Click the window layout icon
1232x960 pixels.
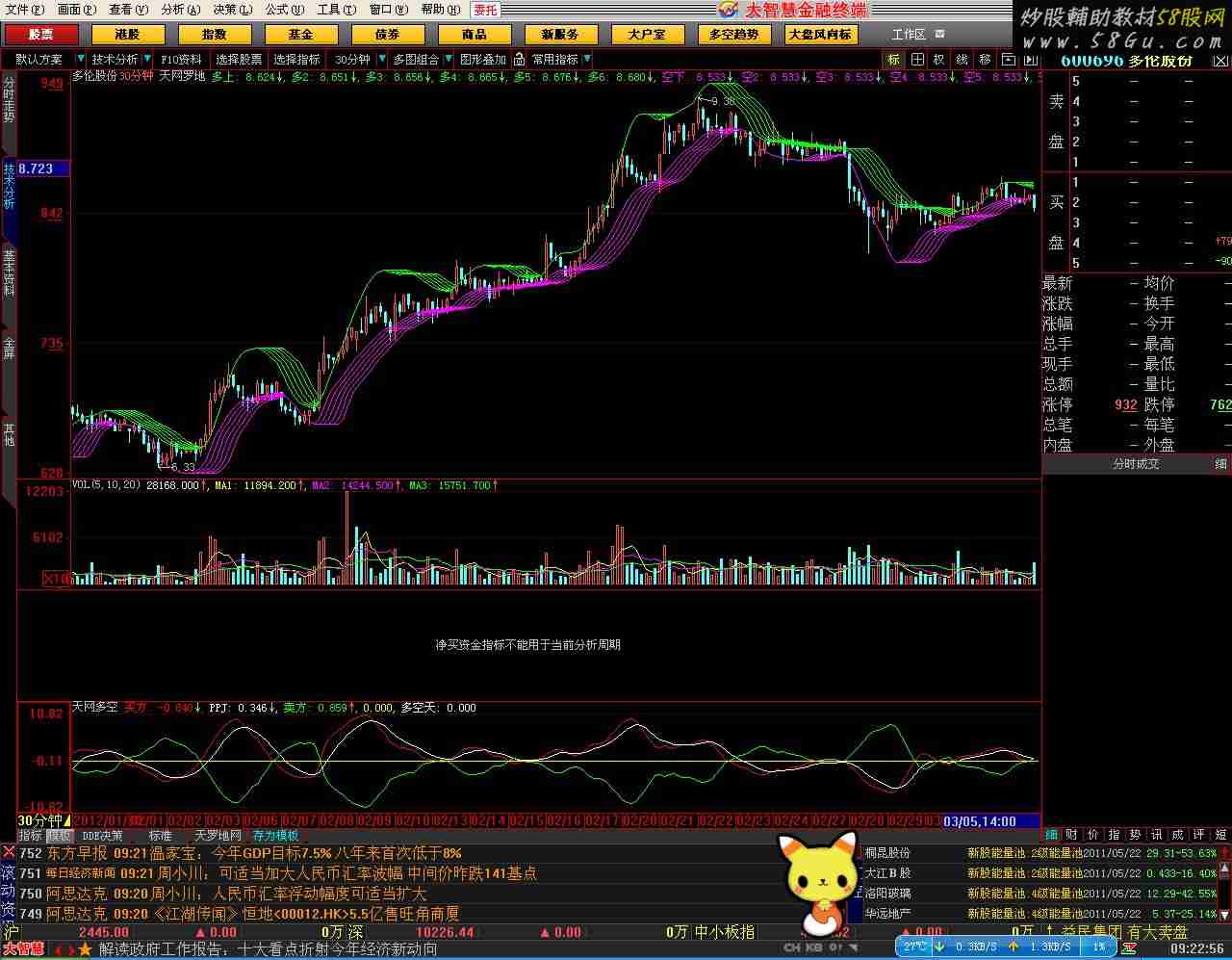pos(1007,60)
